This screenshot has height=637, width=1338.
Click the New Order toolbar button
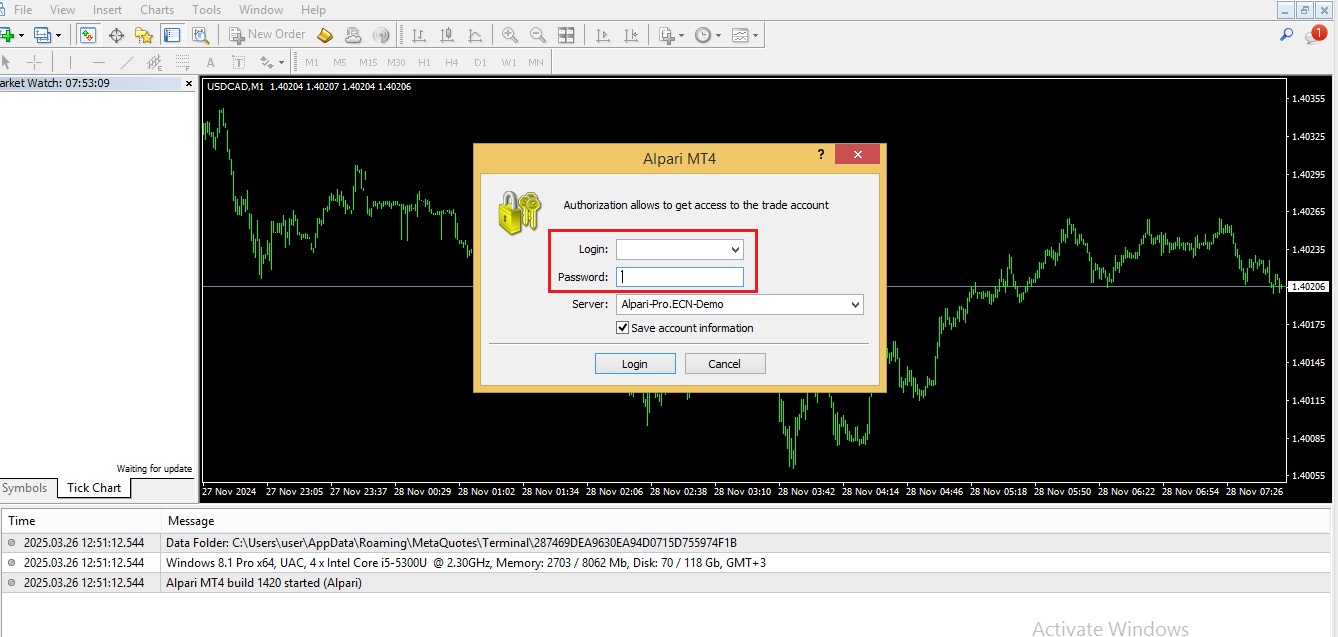coord(267,35)
